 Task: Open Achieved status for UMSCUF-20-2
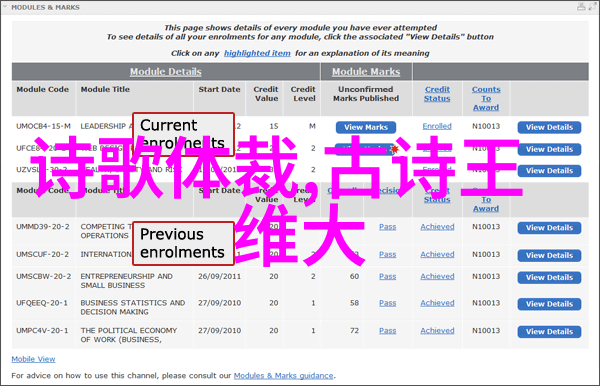pyautogui.click(x=437, y=254)
